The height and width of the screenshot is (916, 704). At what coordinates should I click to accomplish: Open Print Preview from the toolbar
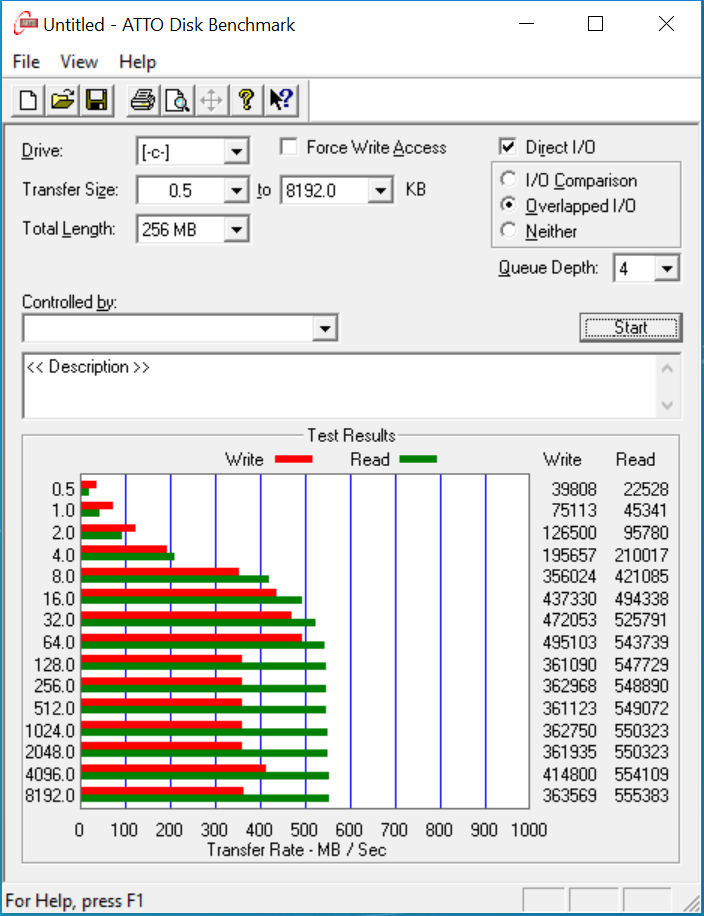point(177,100)
